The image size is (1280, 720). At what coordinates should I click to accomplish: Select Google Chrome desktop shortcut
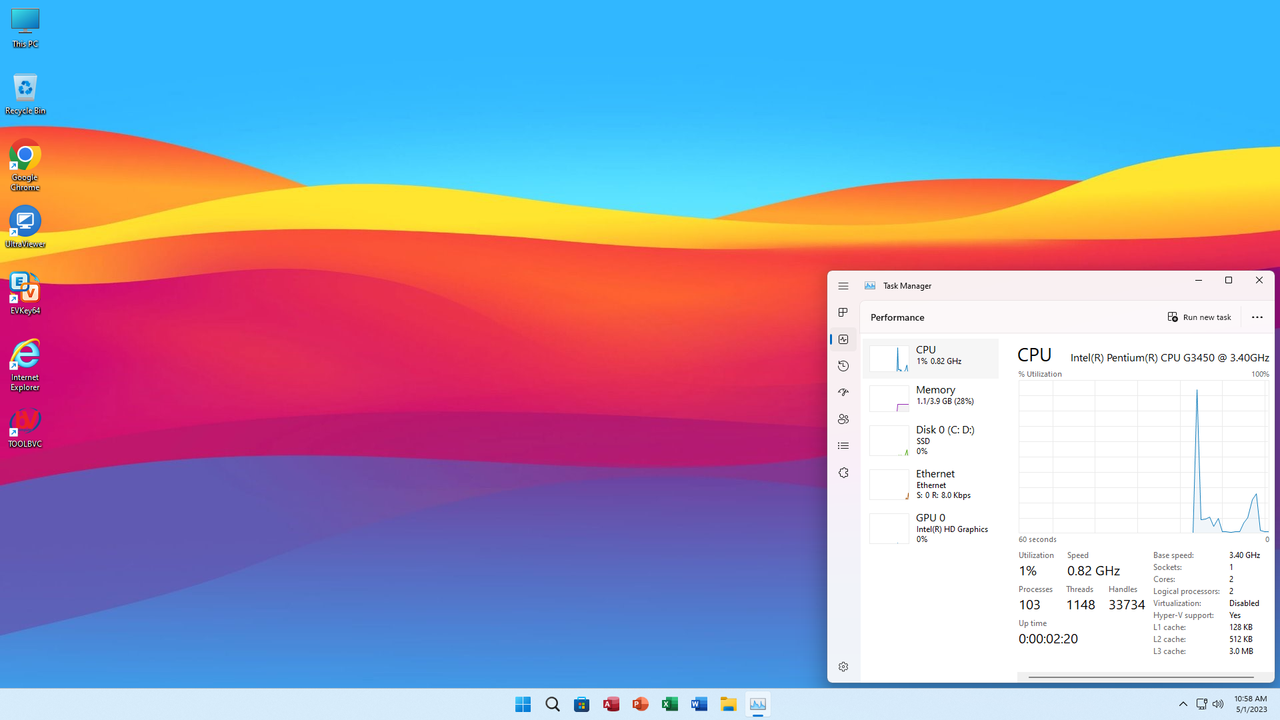pos(25,166)
